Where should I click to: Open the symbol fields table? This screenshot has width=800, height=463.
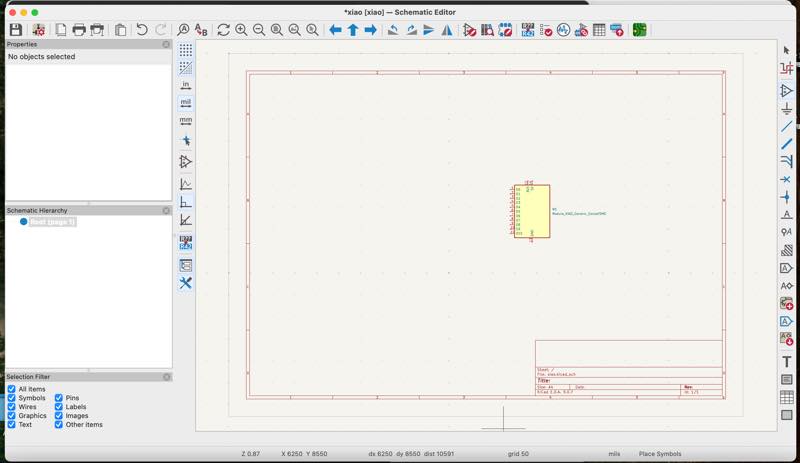click(x=599, y=30)
